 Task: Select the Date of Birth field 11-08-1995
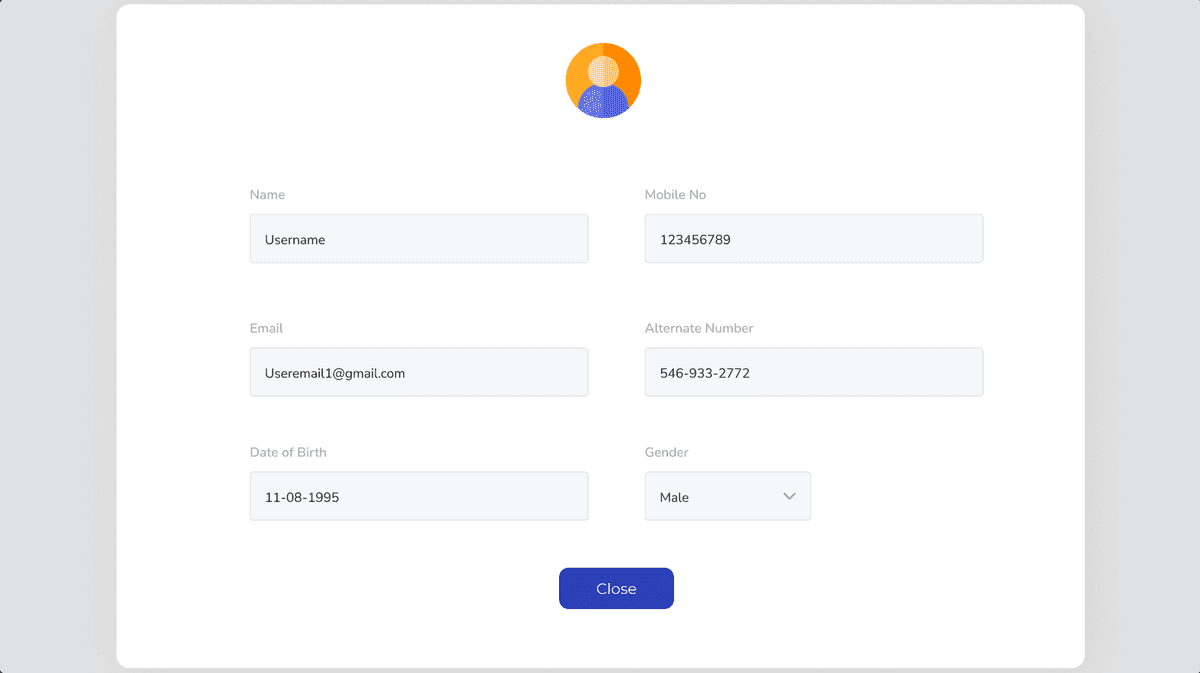419,496
